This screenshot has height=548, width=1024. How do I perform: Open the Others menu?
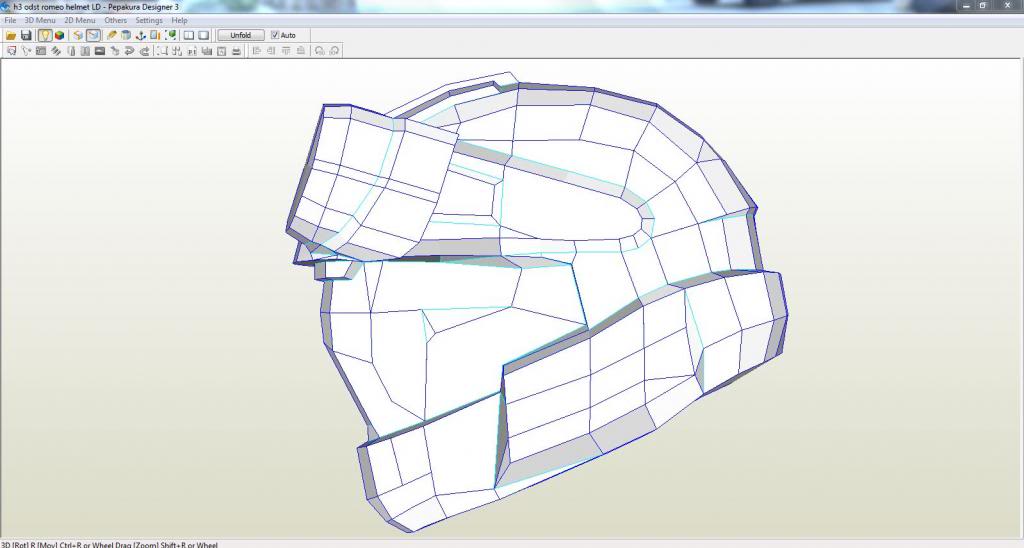[116, 20]
